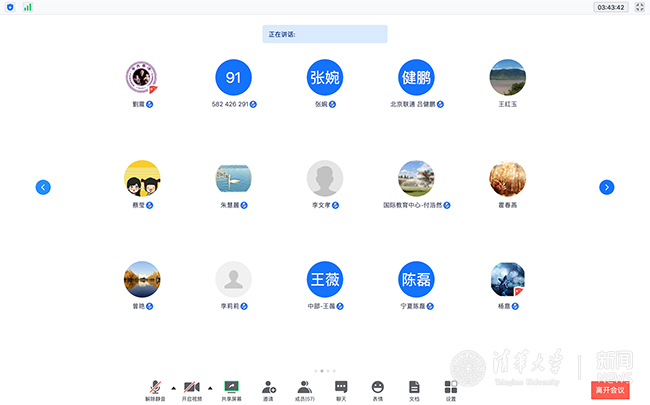Go to previous page of participants

[43, 187]
